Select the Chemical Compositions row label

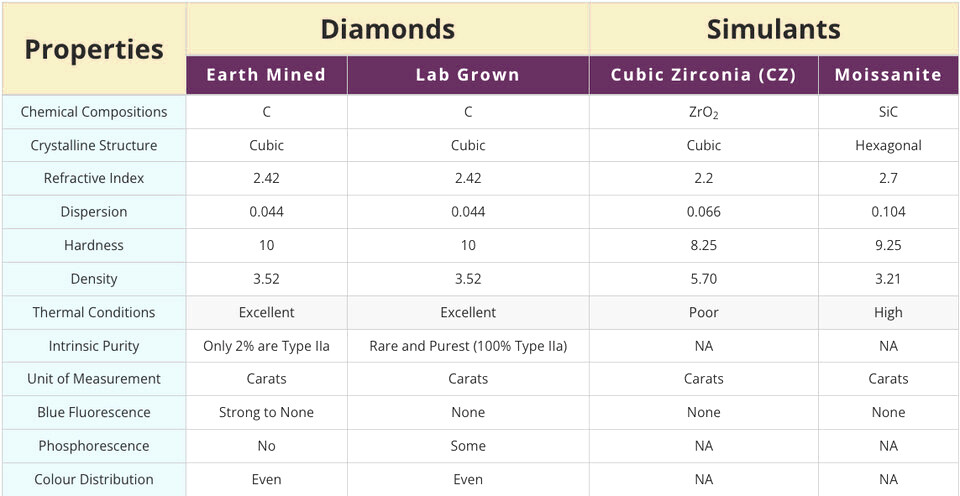pos(94,112)
